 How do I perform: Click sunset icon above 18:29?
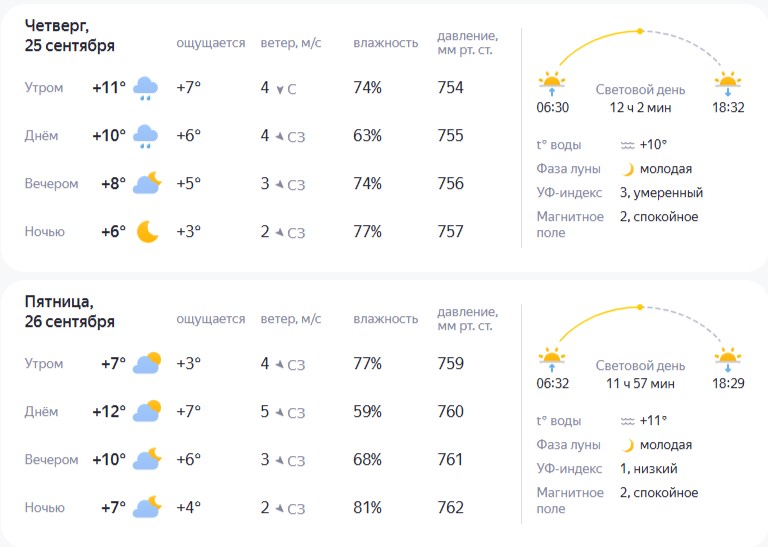tap(728, 357)
